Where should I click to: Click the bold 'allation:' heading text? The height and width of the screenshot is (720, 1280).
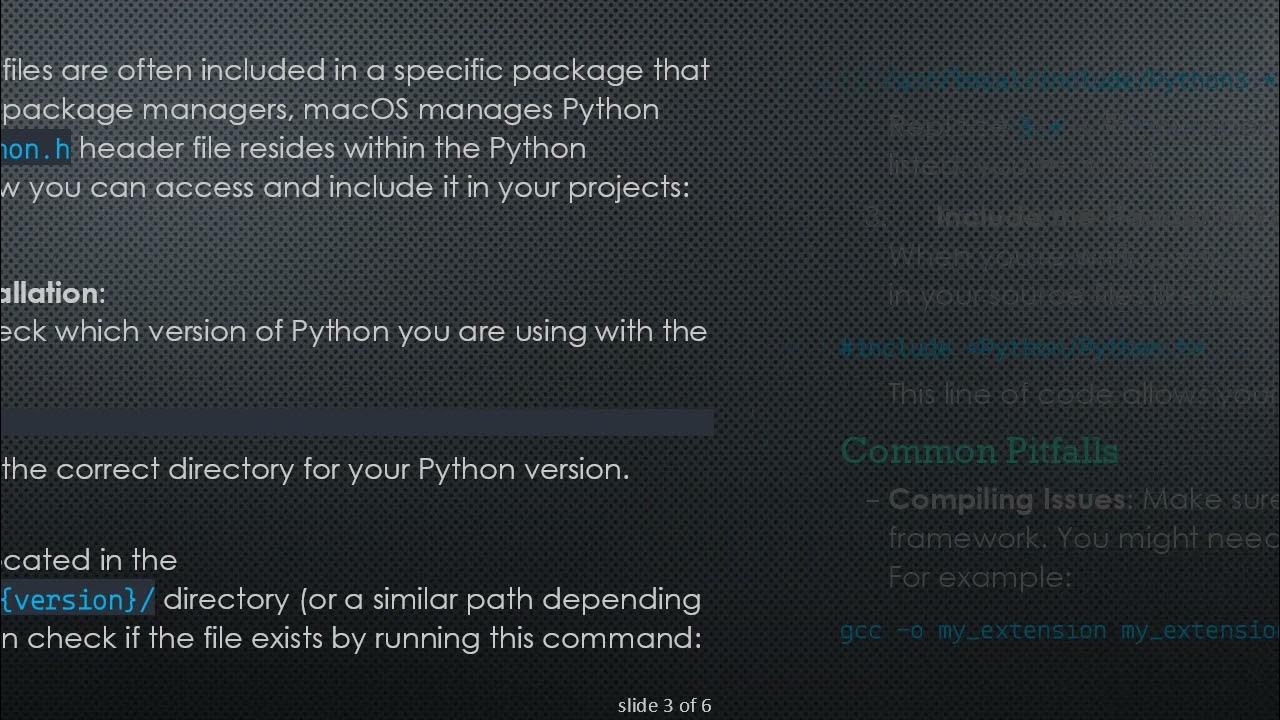[52, 293]
